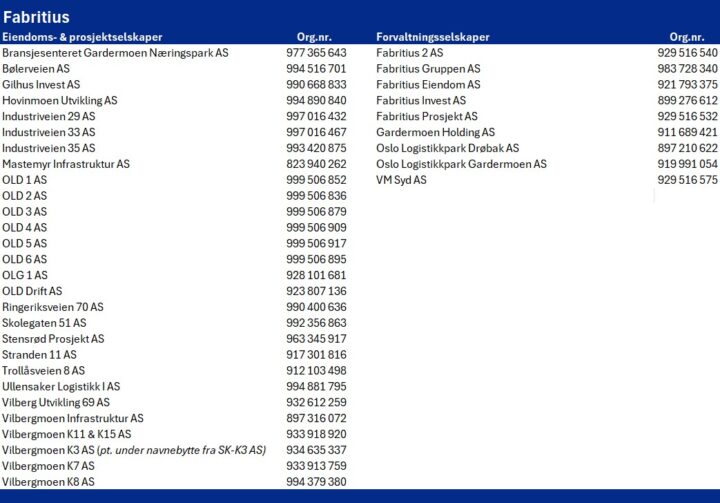Select org number 990 668 833
This screenshot has height=503, width=720.
pos(316,85)
